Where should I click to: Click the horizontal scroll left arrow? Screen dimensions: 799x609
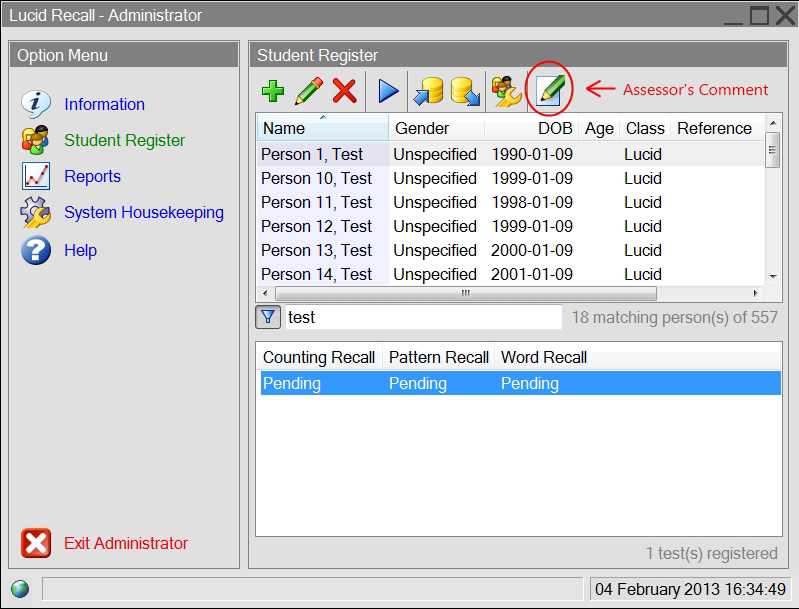pyautogui.click(x=265, y=294)
